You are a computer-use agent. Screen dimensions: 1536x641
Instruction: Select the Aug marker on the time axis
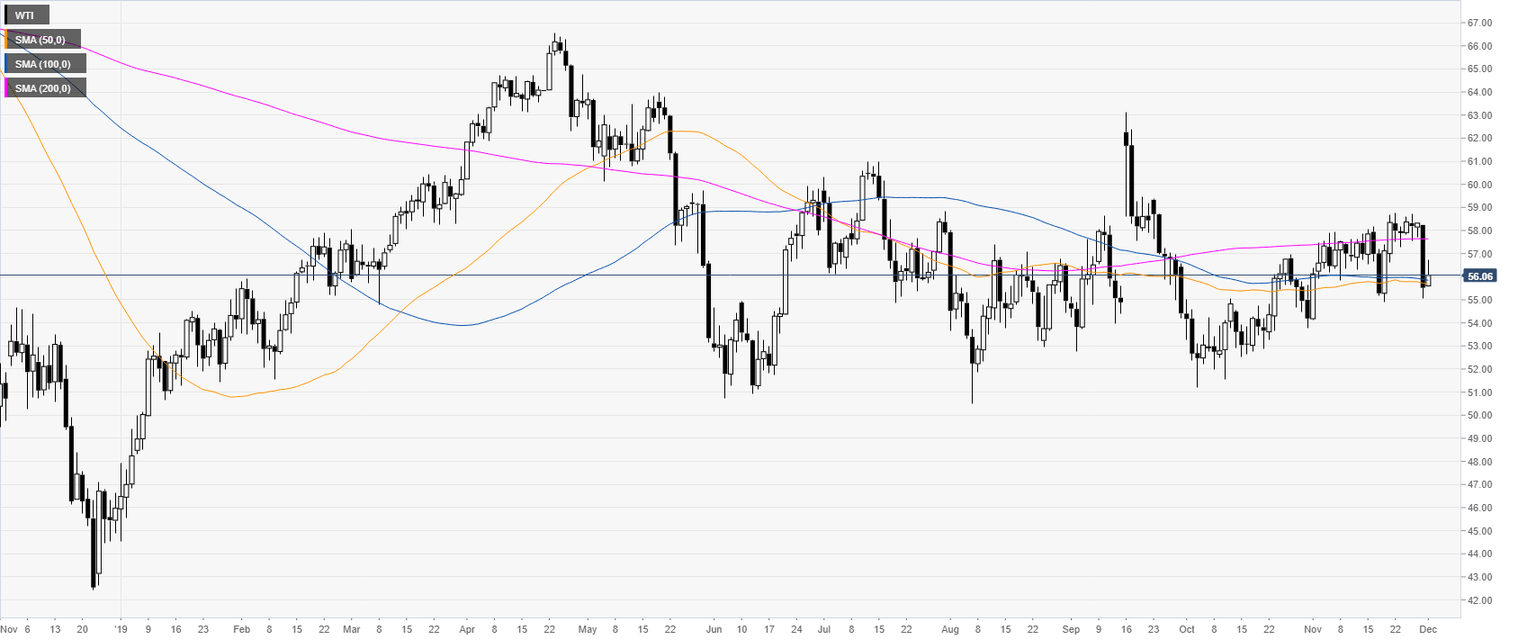click(949, 631)
